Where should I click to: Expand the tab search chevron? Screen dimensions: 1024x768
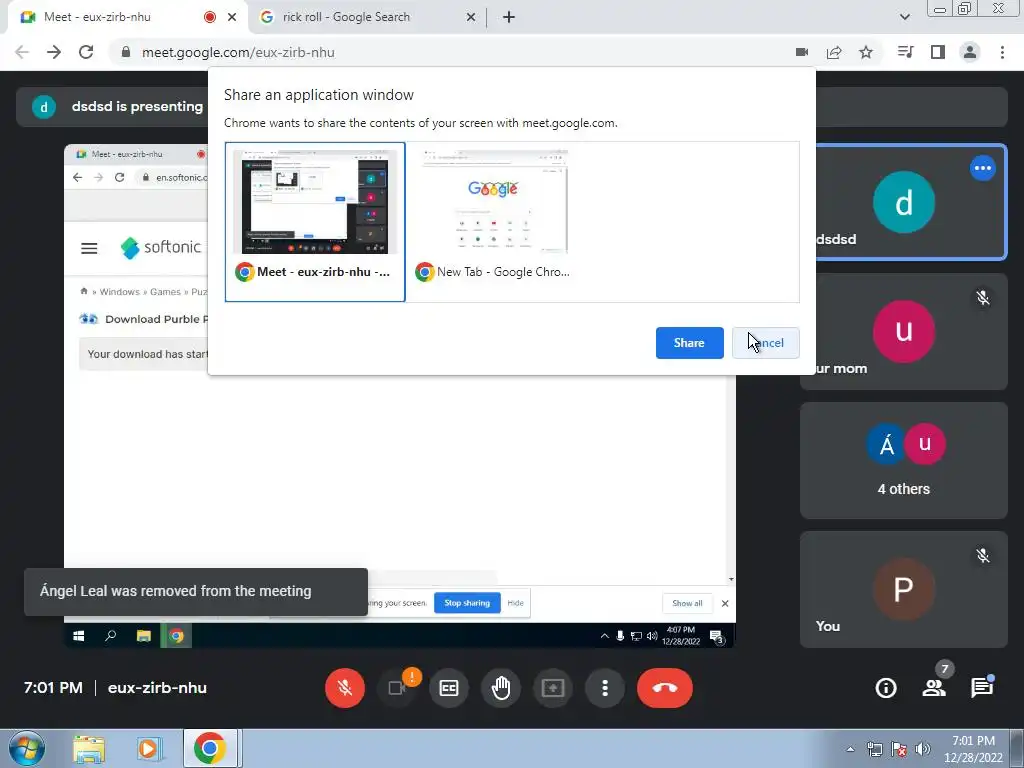(904, 17)
